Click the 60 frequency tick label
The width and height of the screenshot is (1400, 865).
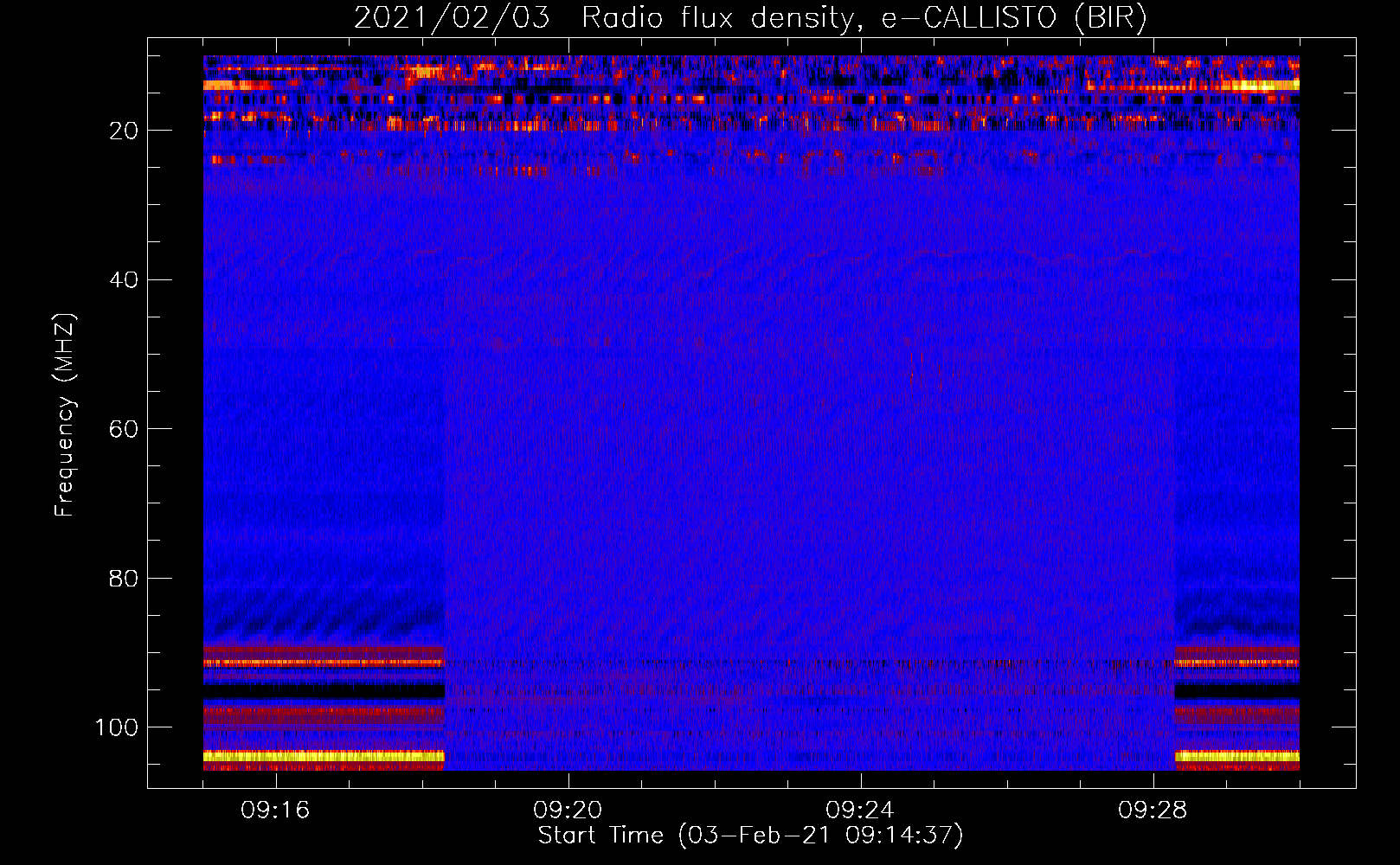(x=125, y=429)
